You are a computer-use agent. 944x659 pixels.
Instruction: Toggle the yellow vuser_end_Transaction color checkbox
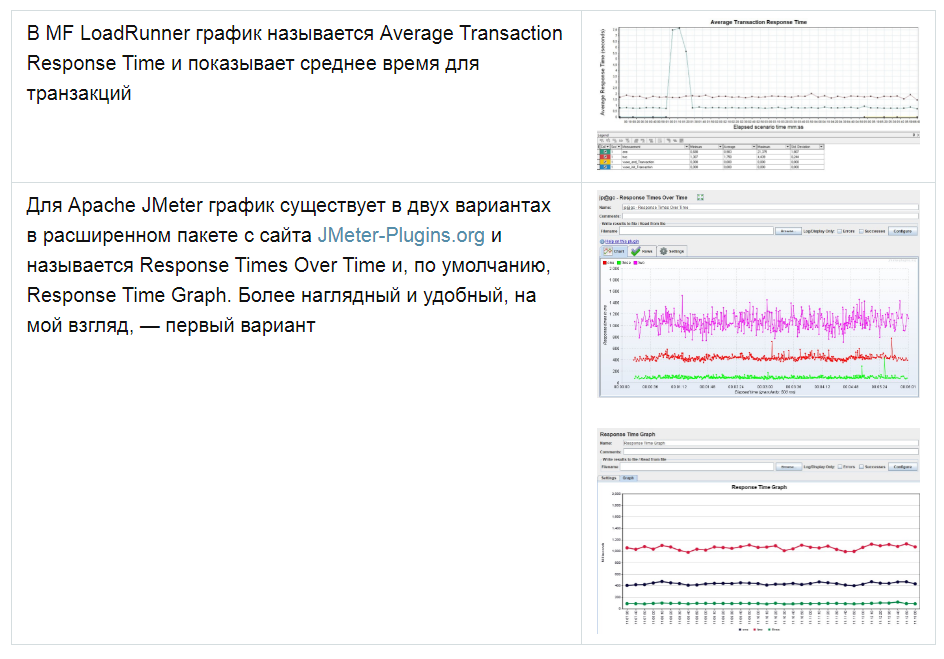(x=605, y=162)
